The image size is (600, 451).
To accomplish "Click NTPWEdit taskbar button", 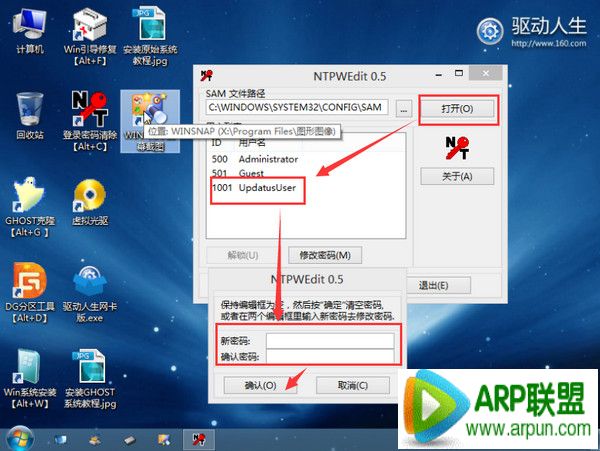I will (199, 440).
